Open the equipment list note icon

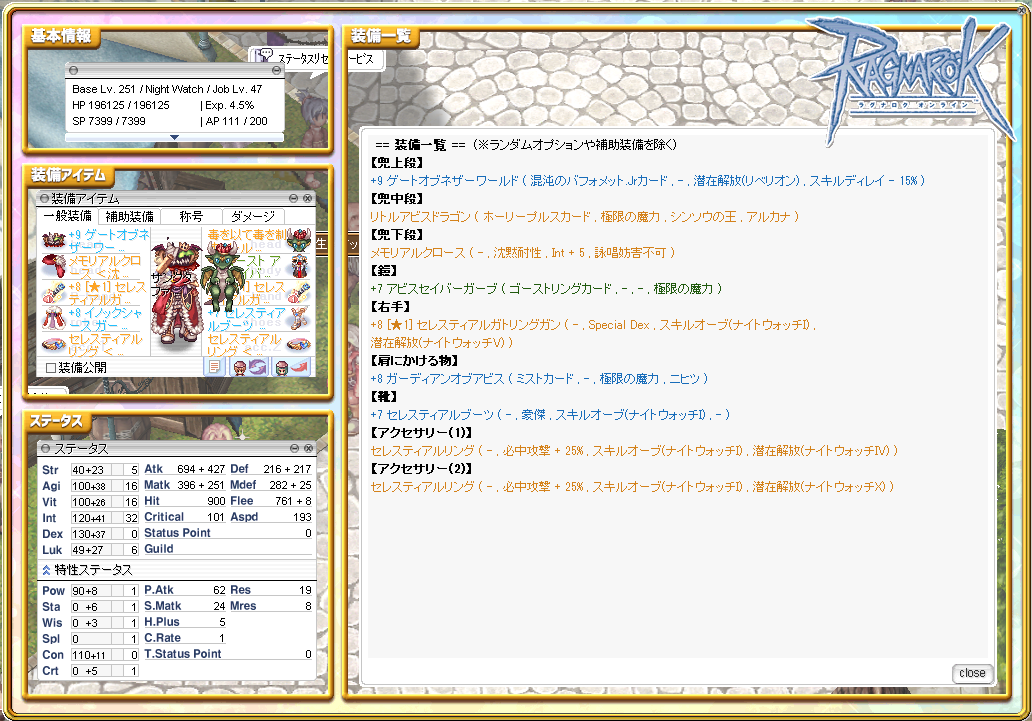click(214, 367)
